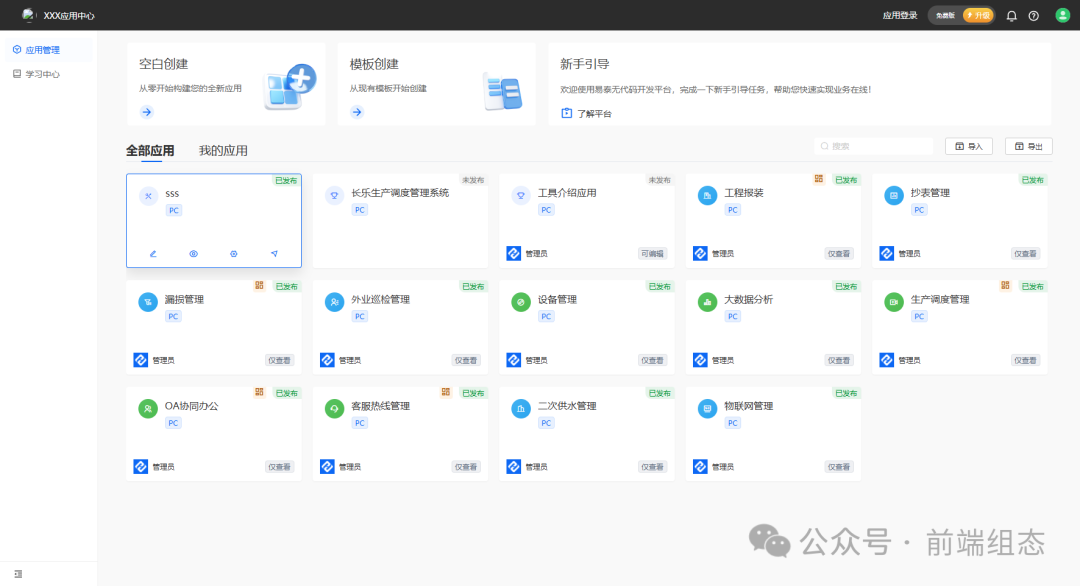This screenshot has height=586, width=1080.
Task: Click the settings gear icon on sss card
Action: coord(233,254)
